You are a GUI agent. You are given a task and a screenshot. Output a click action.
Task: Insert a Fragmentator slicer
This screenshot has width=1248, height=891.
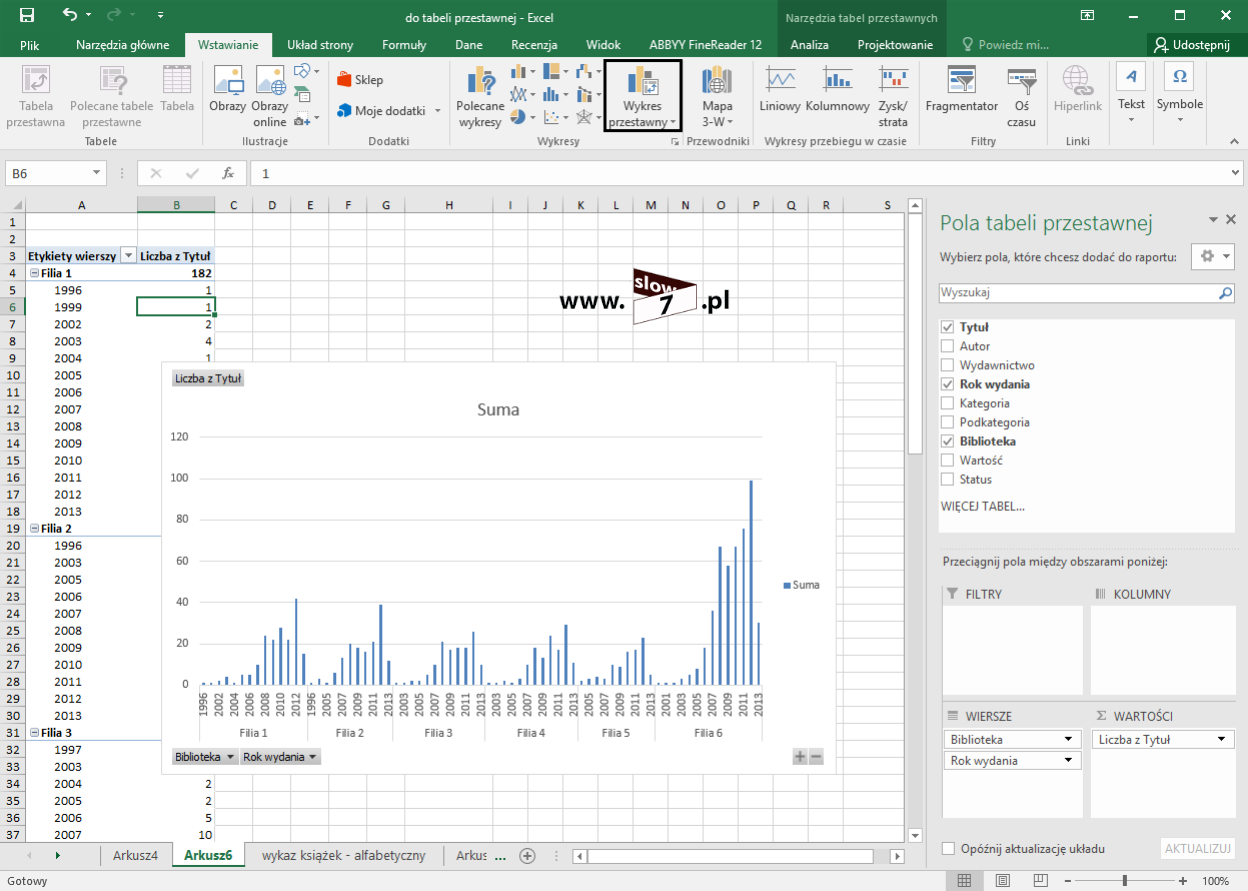962,91
